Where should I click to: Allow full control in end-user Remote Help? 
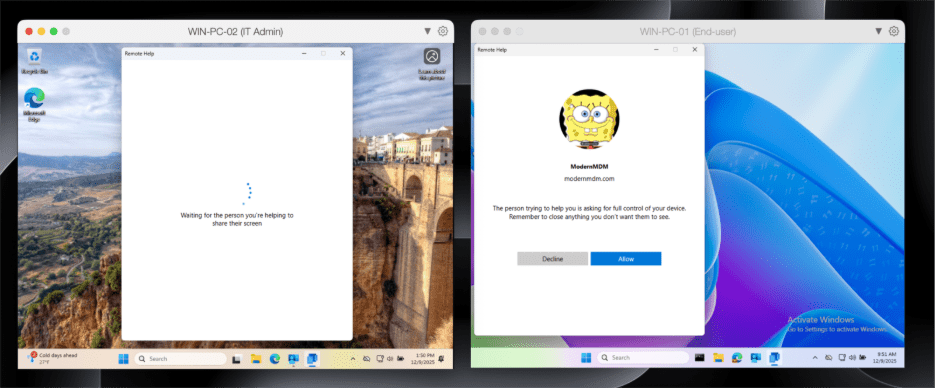coord(626,259)
